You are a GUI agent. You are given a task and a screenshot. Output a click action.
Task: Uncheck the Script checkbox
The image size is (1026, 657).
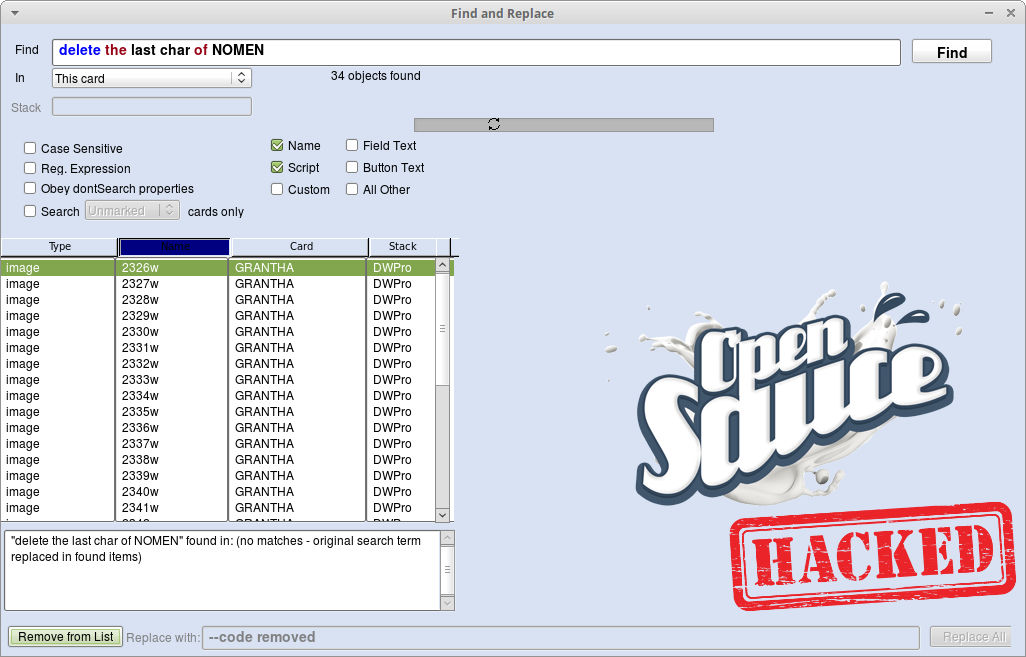click(x=277, y=168)
